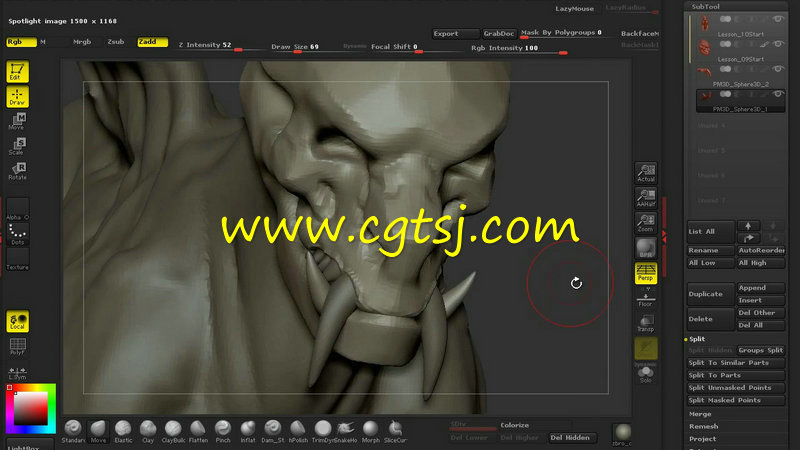
Task: Open the Dots stroke selector
Action: [x=17, y=234]
